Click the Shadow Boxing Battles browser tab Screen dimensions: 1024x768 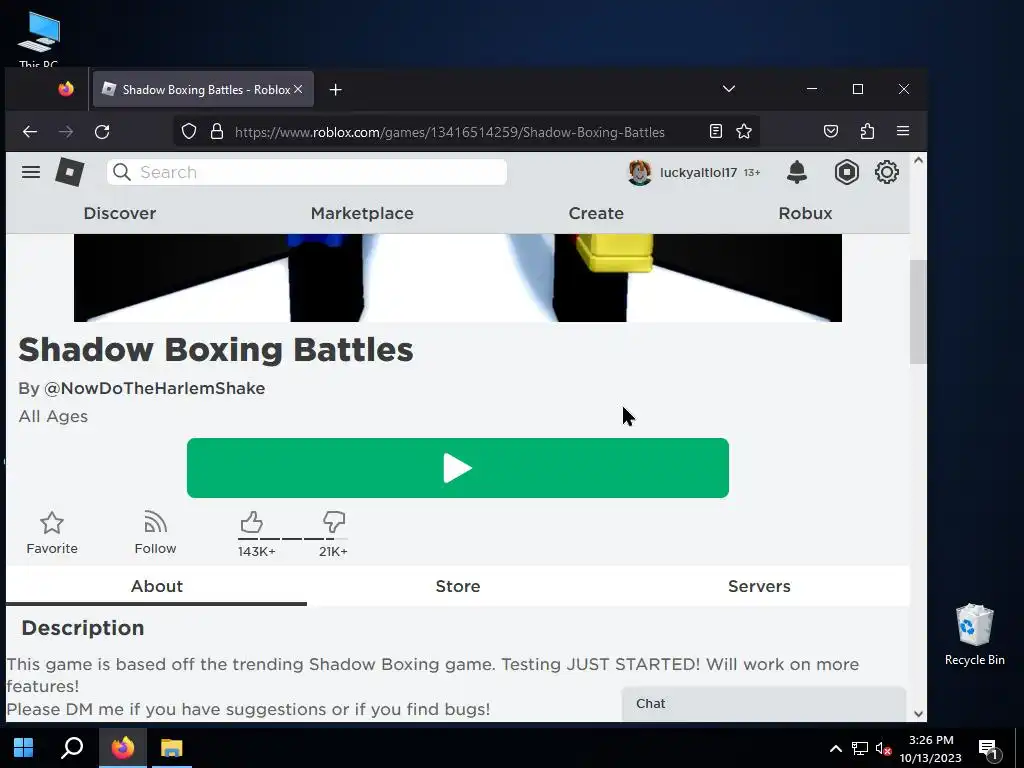[203, 89]
